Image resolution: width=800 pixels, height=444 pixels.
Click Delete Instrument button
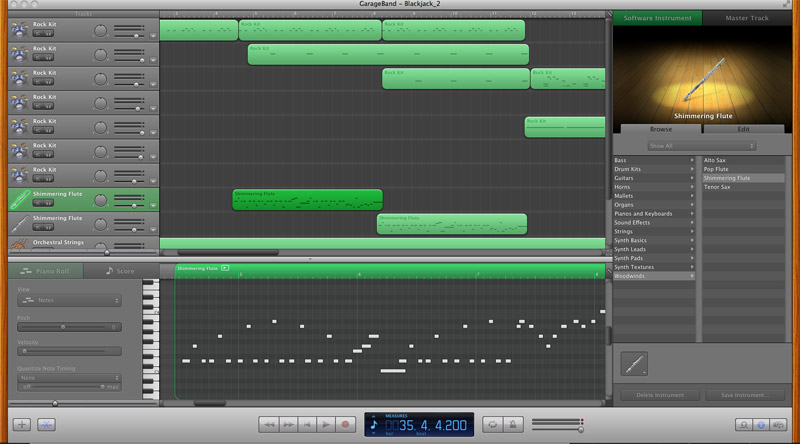(660, 395)
